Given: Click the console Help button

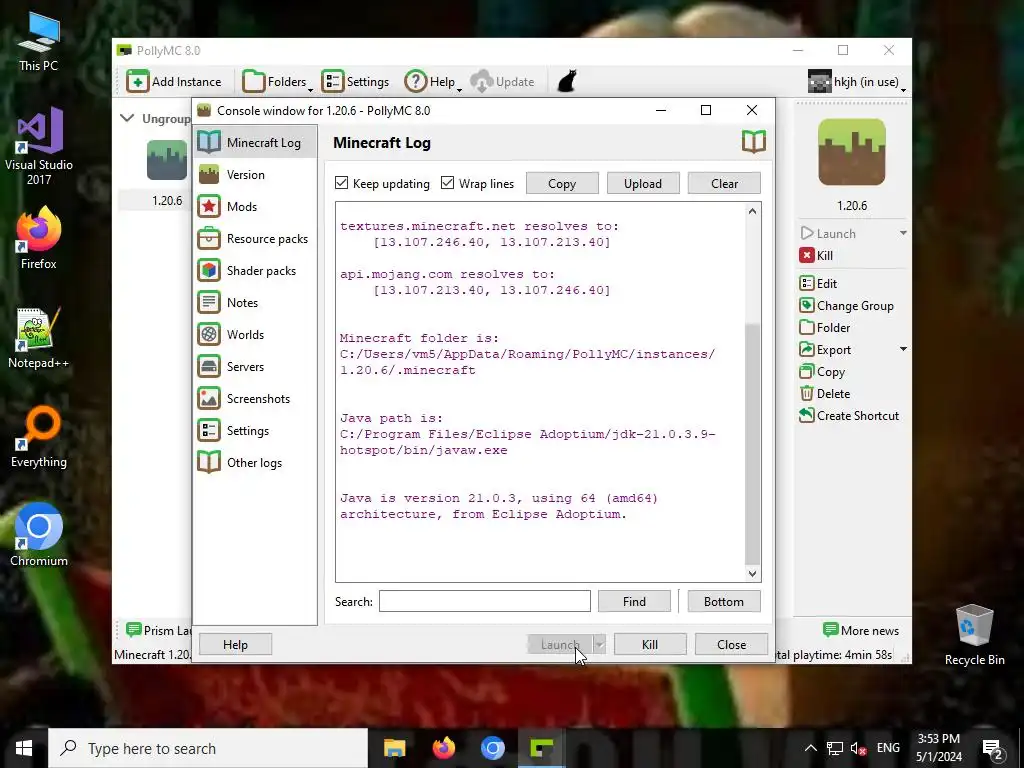Looking at the screenshot, I should point(235,645).
